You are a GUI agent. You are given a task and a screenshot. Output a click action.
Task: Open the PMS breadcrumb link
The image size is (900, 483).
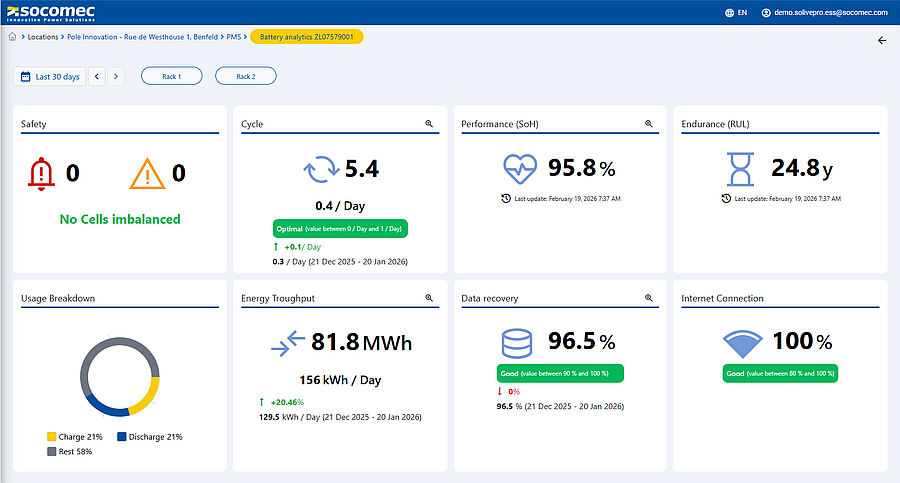[x=236, y=37]
